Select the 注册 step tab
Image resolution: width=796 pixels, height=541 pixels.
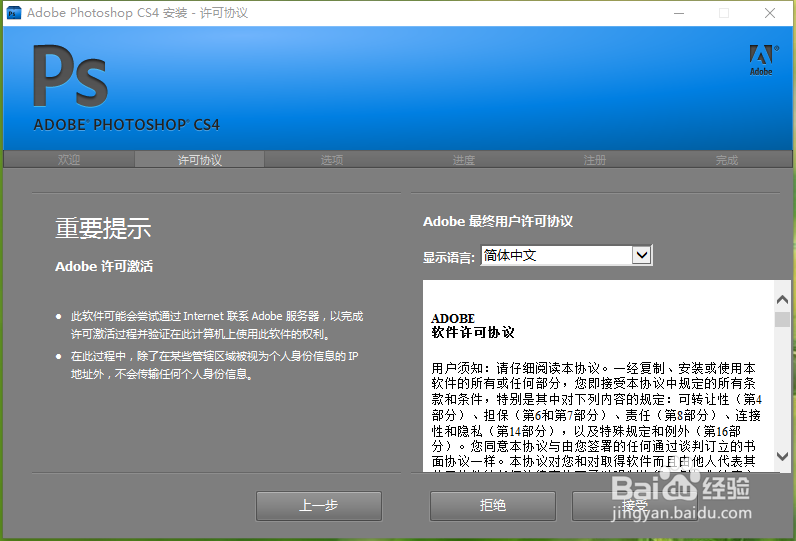[x=594, y=160]
